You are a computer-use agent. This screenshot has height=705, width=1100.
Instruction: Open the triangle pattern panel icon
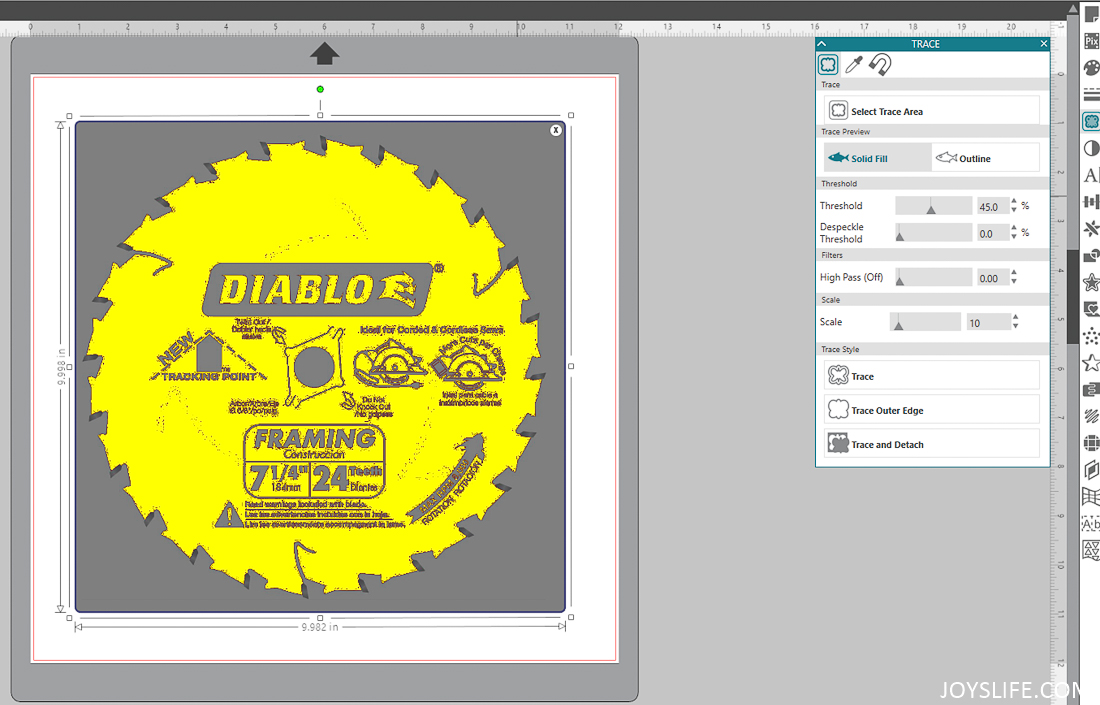(x=1092, y=551)
